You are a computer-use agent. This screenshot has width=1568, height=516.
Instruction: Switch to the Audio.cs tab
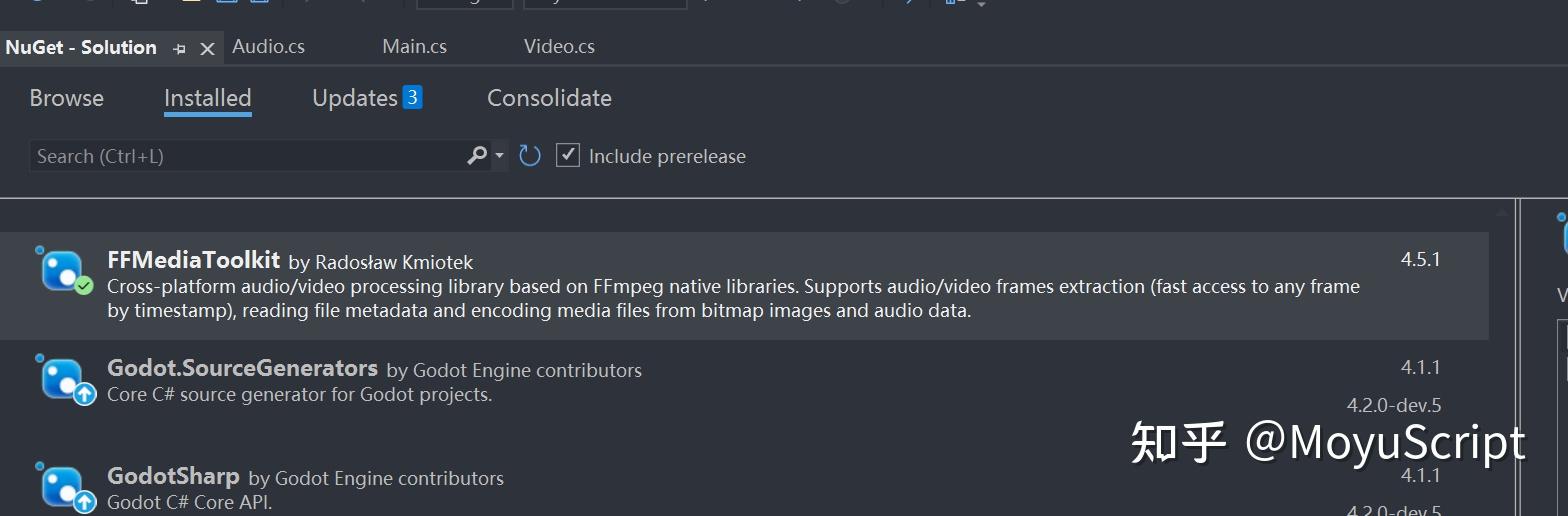coord(268,47)
